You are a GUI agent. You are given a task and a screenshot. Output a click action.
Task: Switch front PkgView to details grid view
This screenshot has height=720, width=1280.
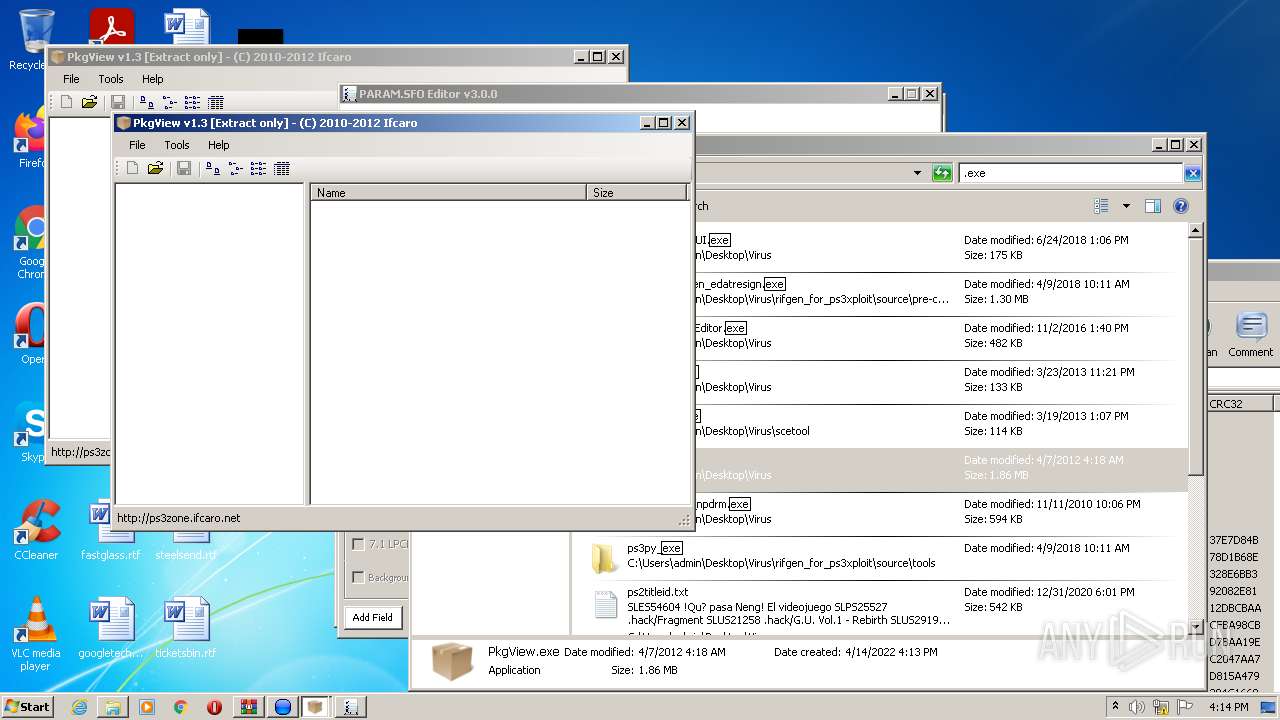point(282,169)
